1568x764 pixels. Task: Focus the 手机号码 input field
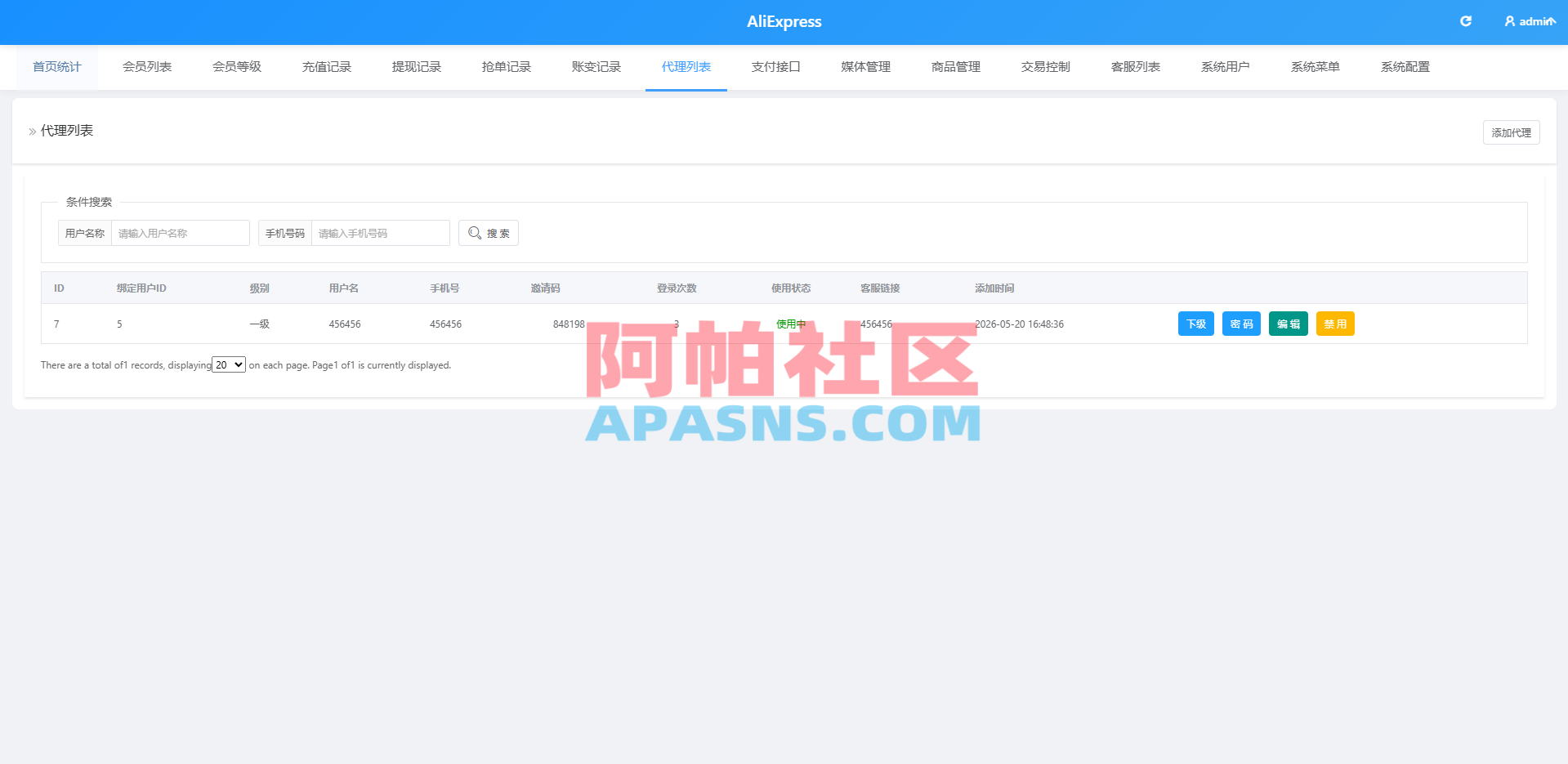point(381,233)
